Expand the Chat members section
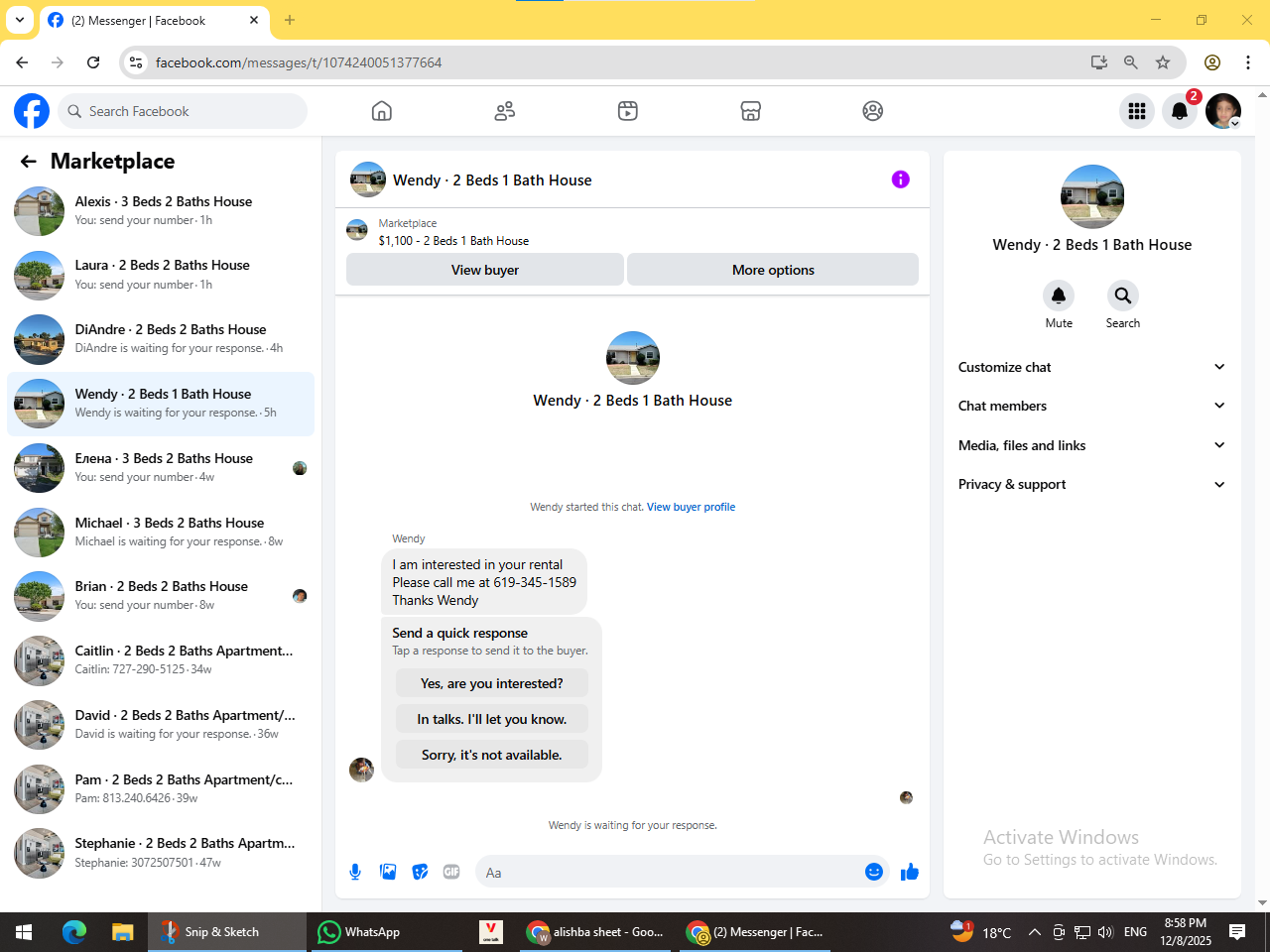 [1091, 406]
